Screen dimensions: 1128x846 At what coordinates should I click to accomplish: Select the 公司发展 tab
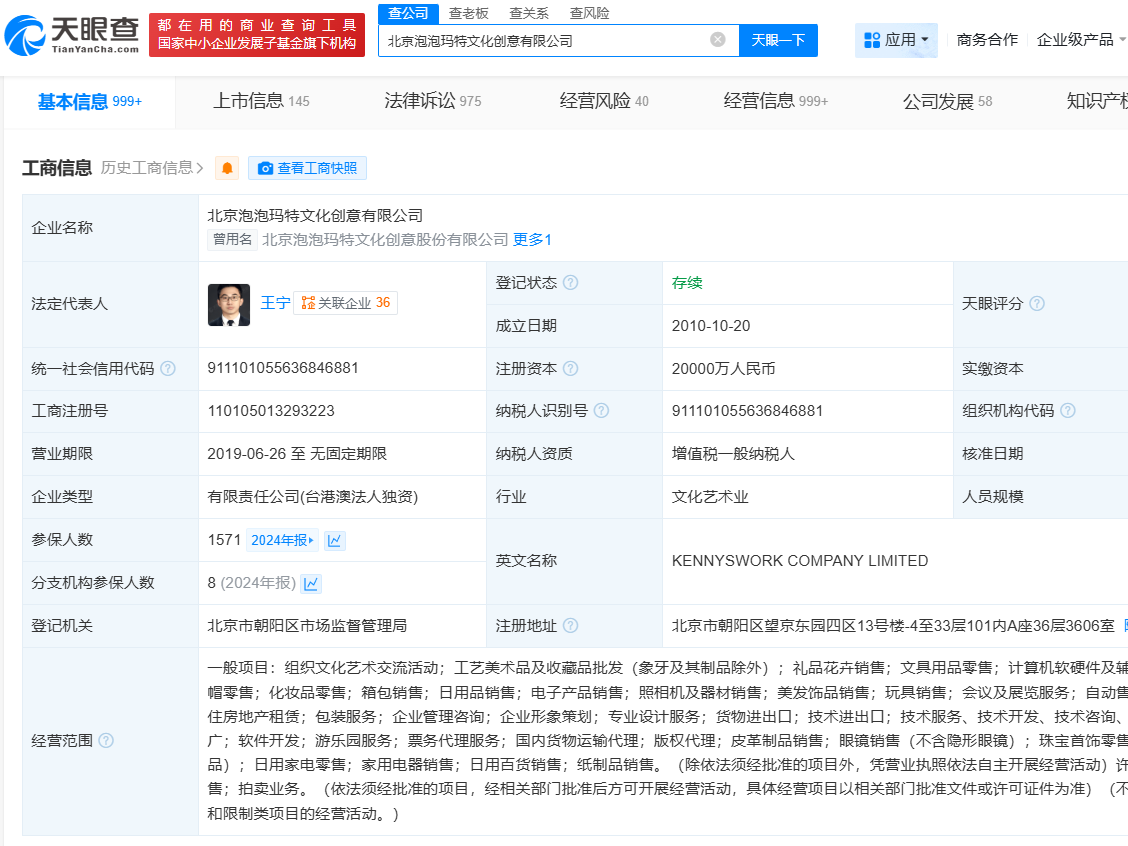947,101
